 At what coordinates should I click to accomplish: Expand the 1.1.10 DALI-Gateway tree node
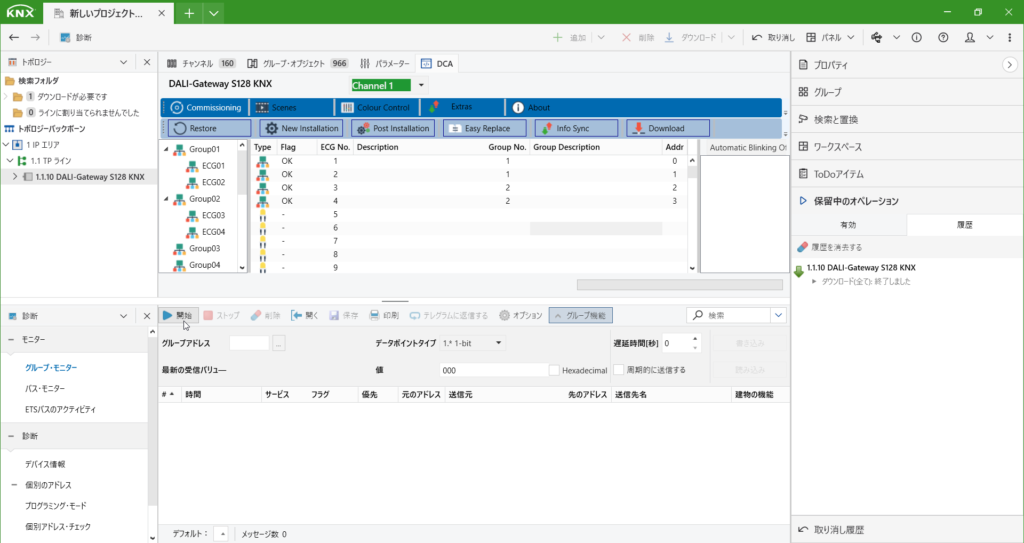15,177
